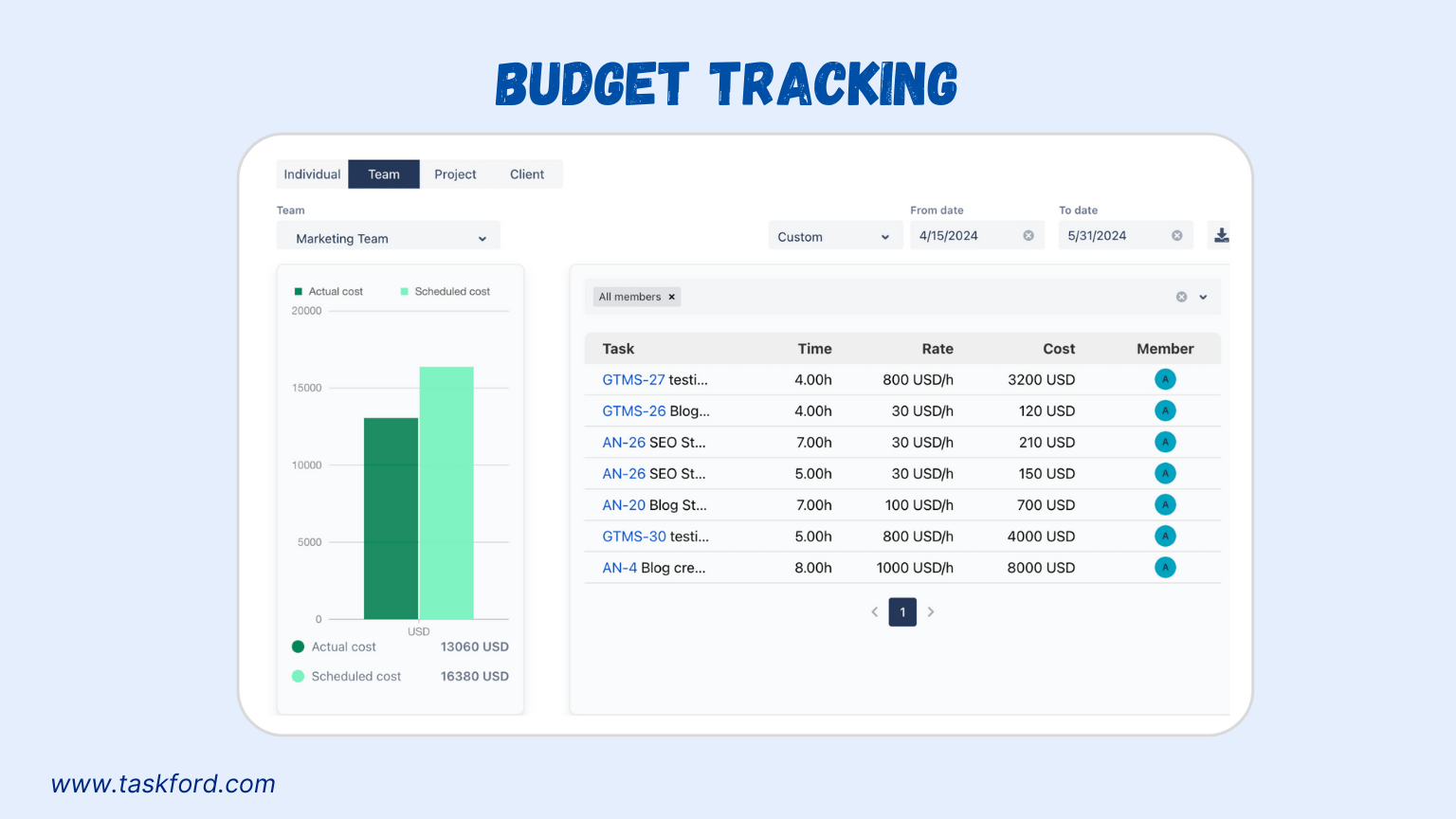The width and height of the screenshot is (1456, 819).
Task: Click member avatar in GTMS-30 row
Action: (x=1165, y=536)
